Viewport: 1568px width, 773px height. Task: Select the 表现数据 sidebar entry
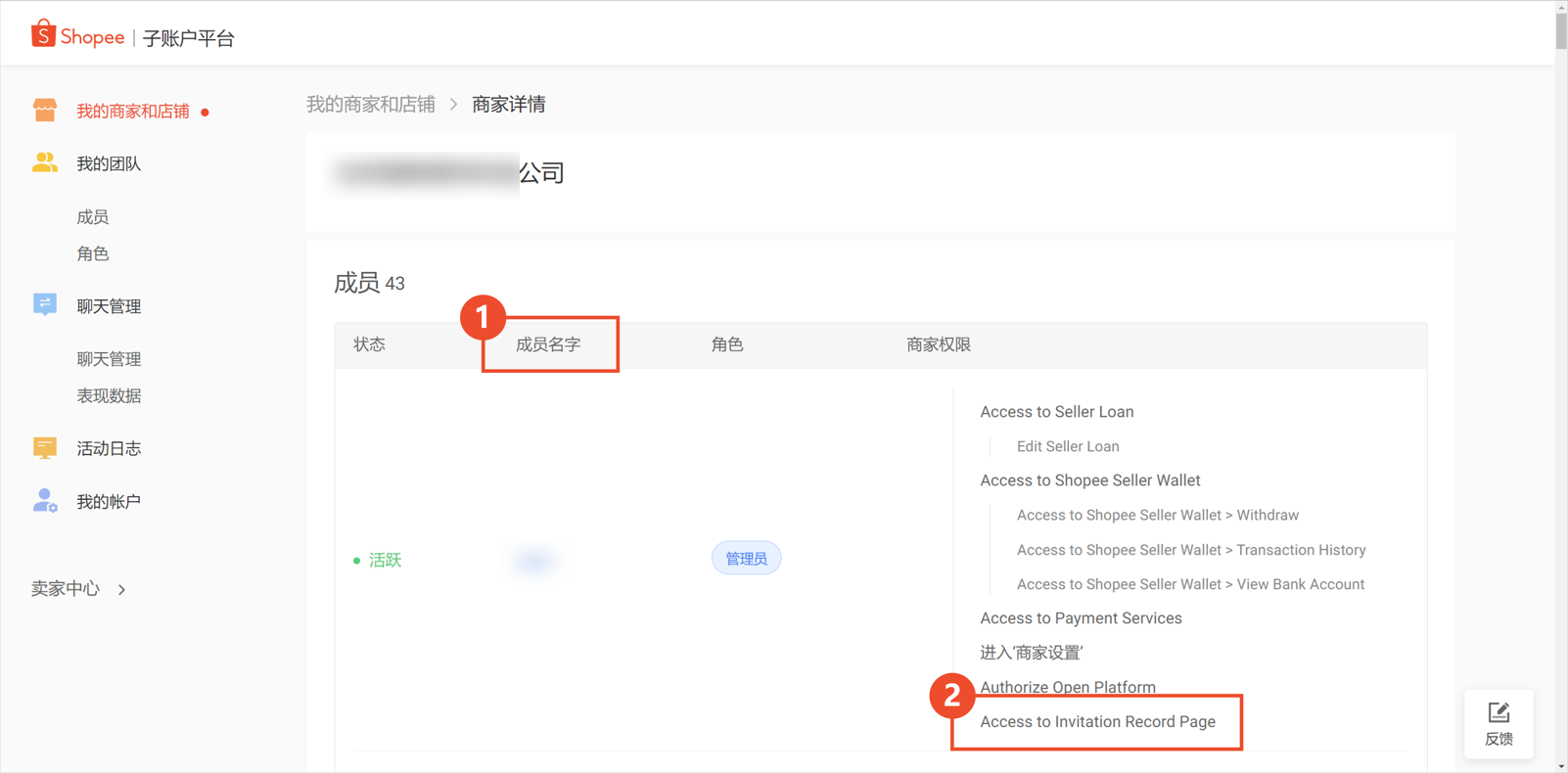[x=109, y=395]
